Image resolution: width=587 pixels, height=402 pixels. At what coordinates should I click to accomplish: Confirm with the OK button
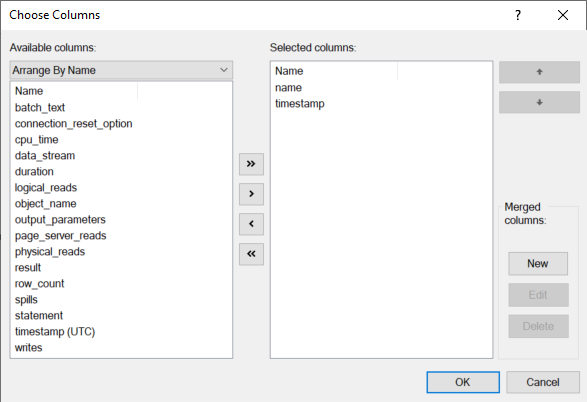(x=463, y=382)
